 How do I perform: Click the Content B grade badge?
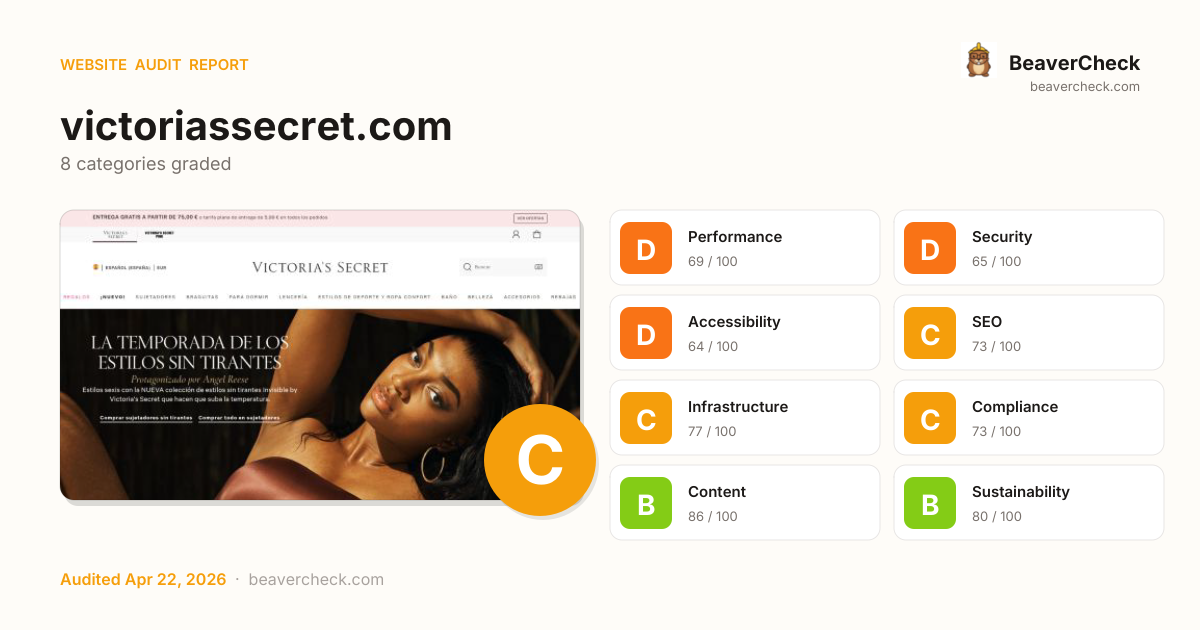[x=646, y=503]
